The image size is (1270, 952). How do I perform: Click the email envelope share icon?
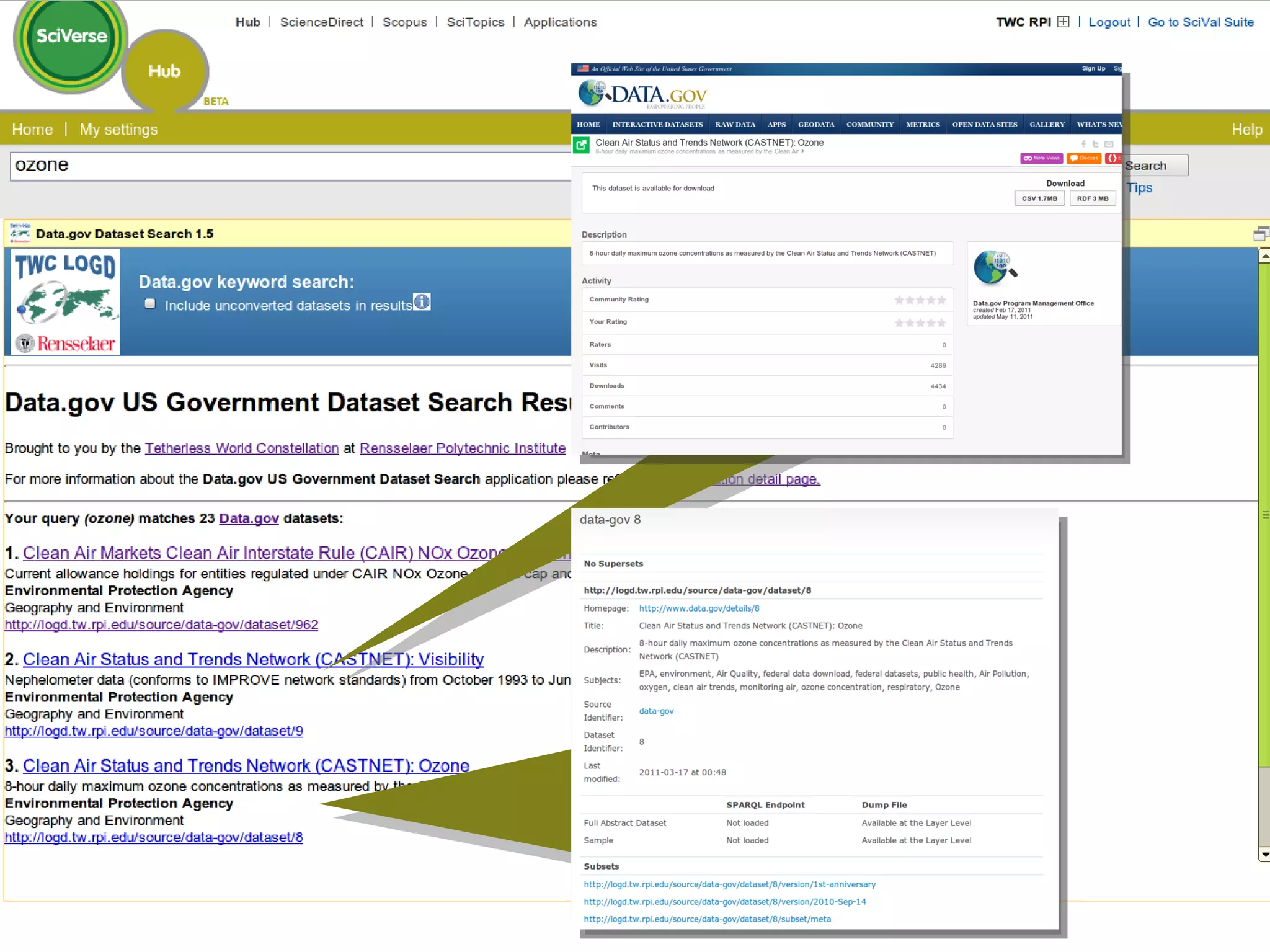pos(1109,144)
